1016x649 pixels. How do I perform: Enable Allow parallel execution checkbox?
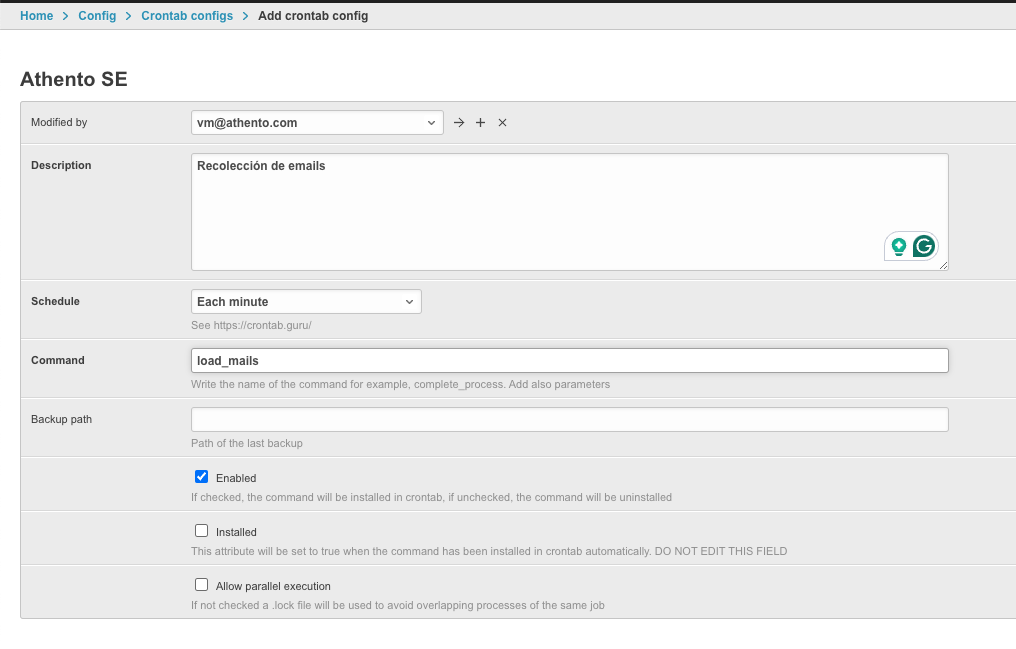pos(201,585)
